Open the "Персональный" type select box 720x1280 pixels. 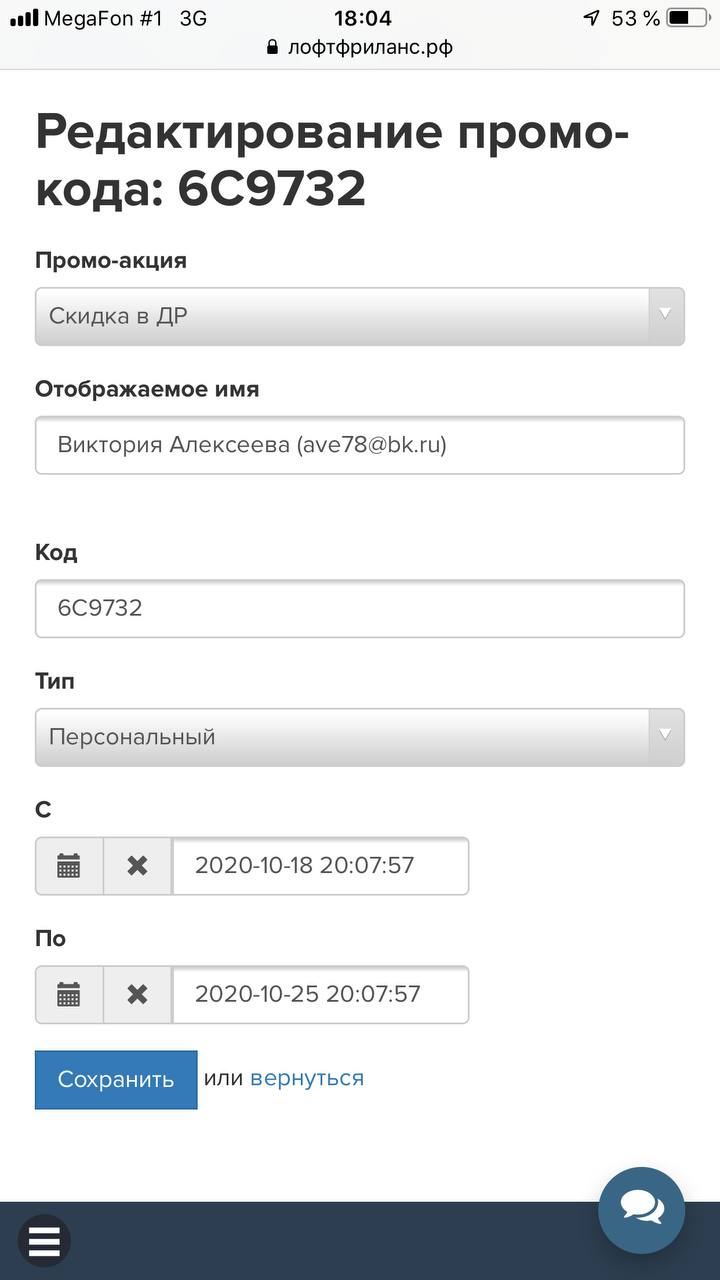[x=360, y=738]
